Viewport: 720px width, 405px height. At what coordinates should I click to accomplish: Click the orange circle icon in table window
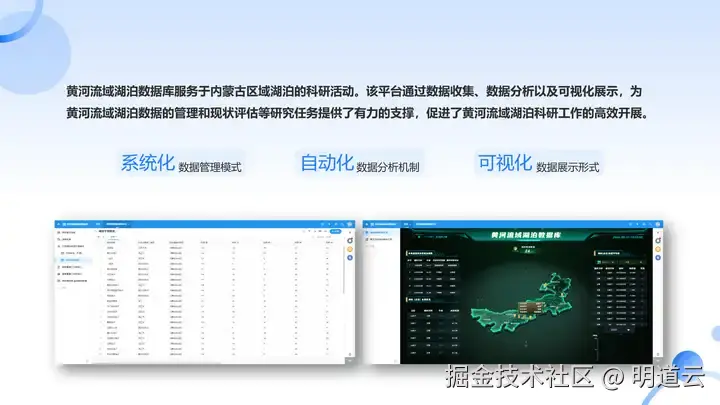tap(350, 249)
